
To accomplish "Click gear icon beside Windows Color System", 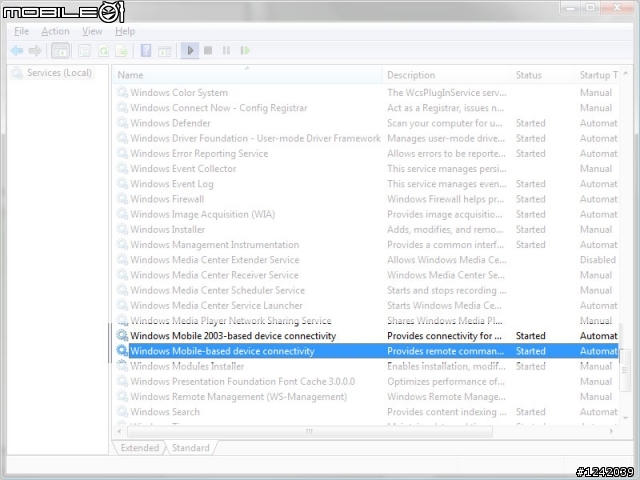I will tap(122, 92).
